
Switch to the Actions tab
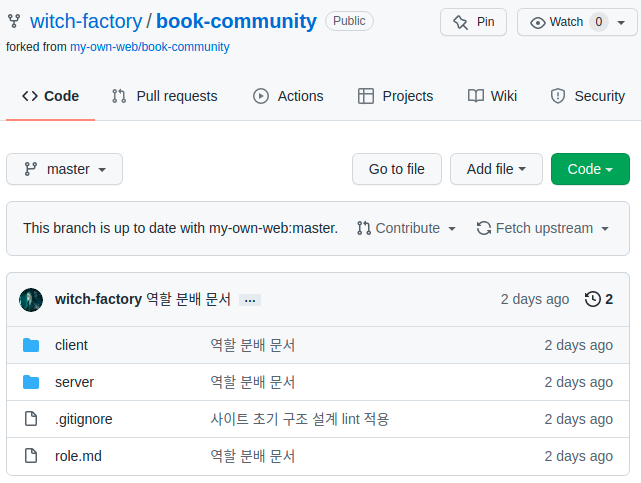pyautogui.click(x=288, y=96)
